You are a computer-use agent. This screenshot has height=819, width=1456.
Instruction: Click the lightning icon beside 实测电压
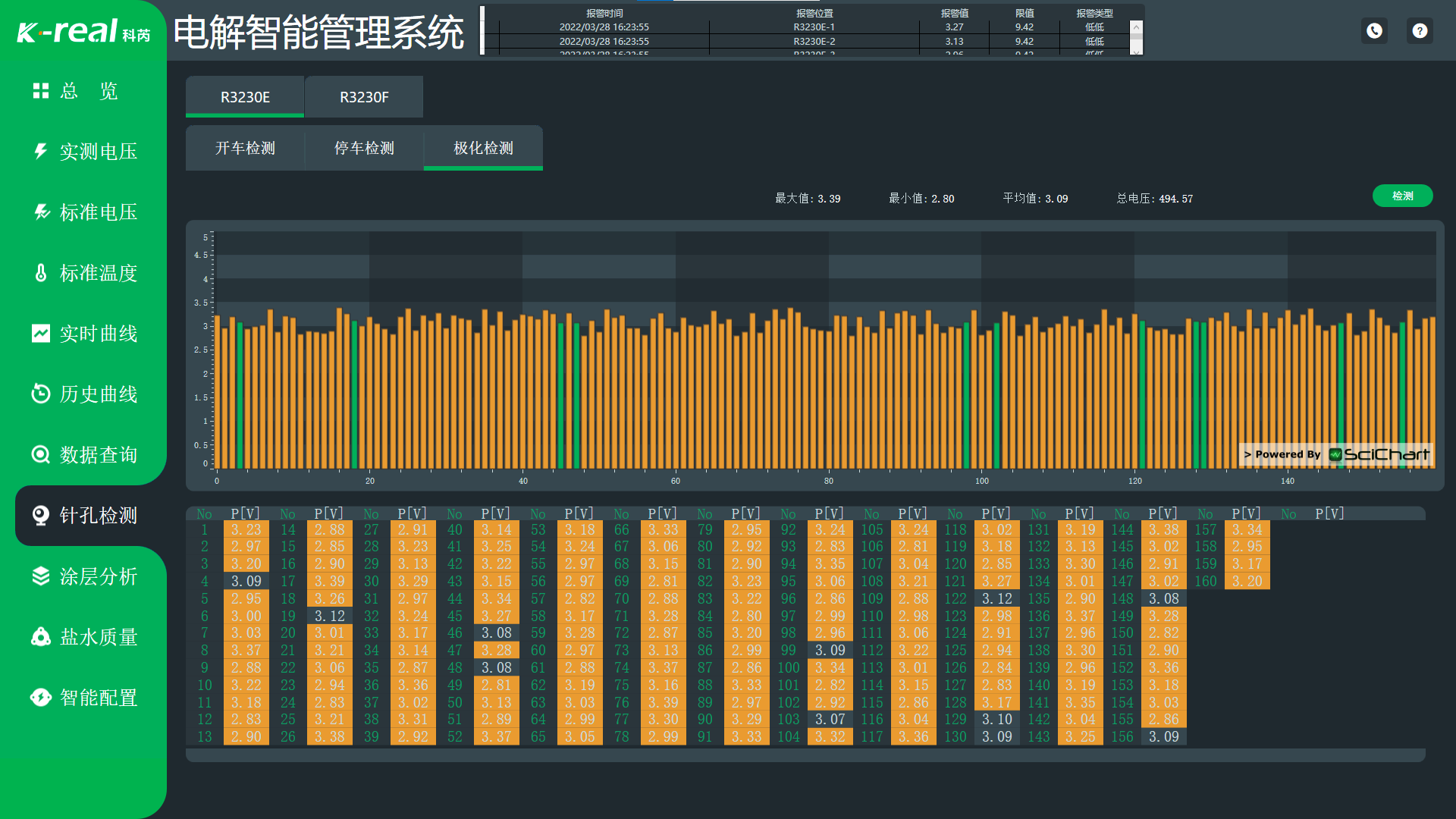pyautogui.click(x=41, y=151)
